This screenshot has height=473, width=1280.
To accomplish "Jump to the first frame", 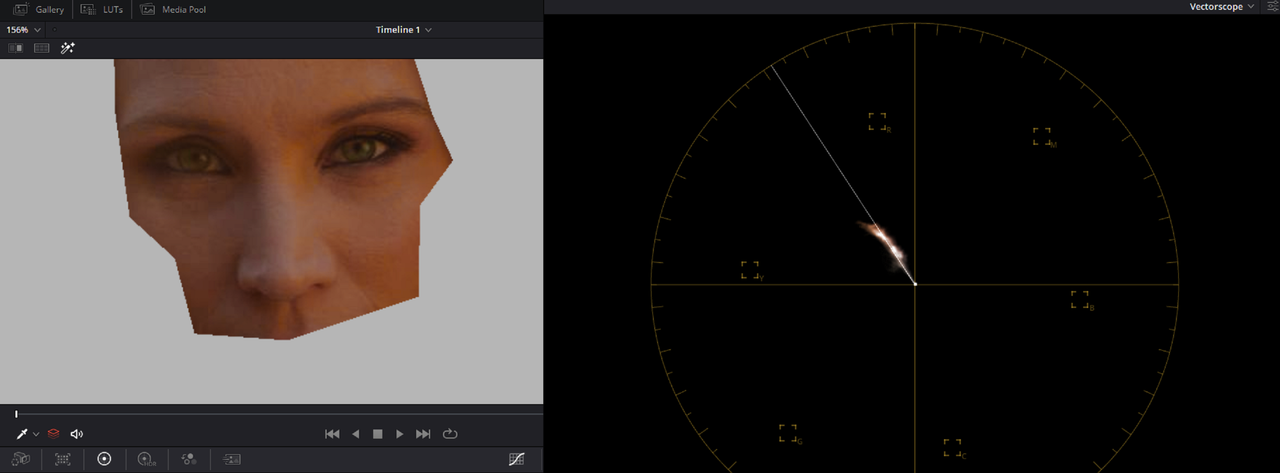I will click(333, 434).
